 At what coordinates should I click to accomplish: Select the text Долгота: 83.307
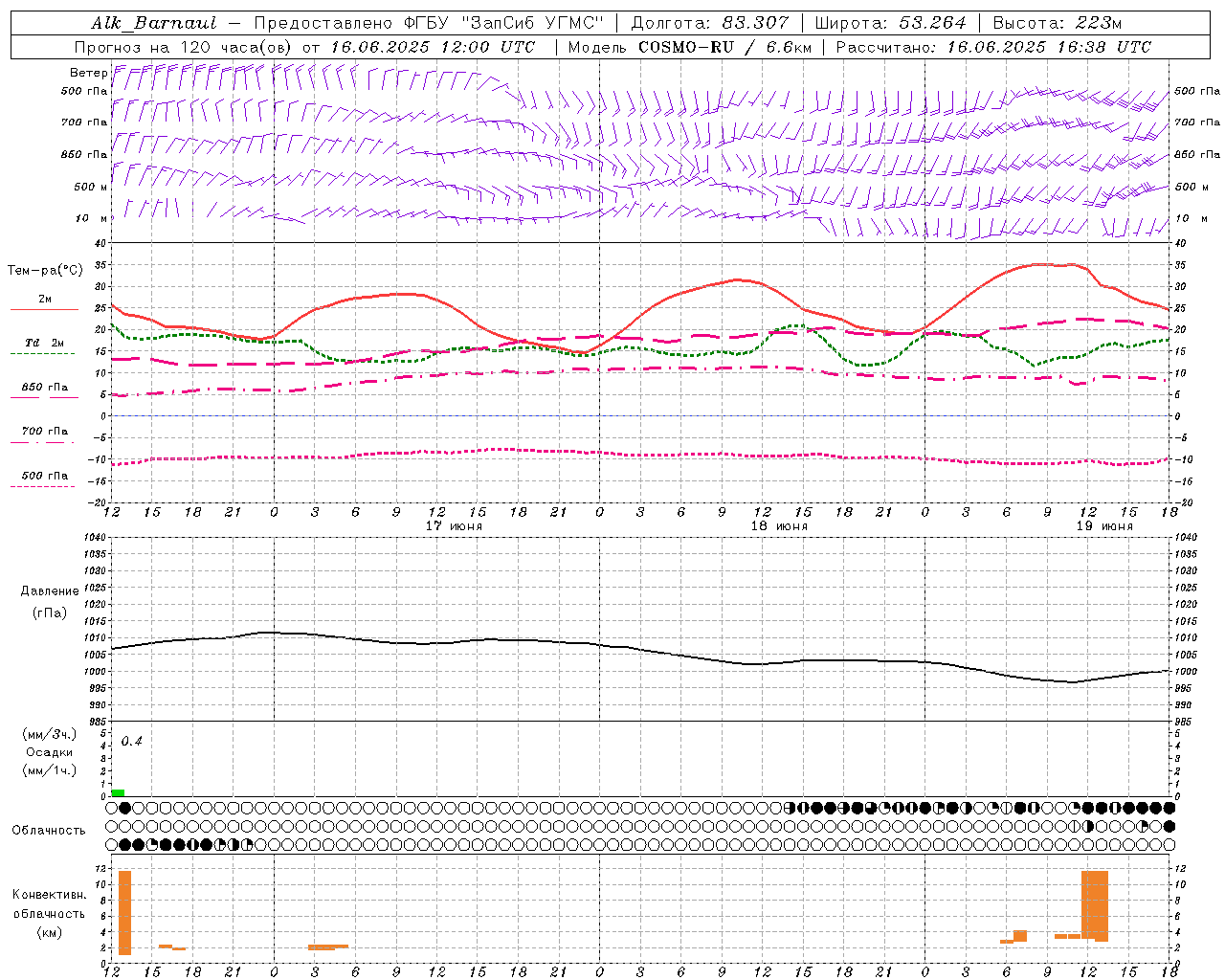710,23
